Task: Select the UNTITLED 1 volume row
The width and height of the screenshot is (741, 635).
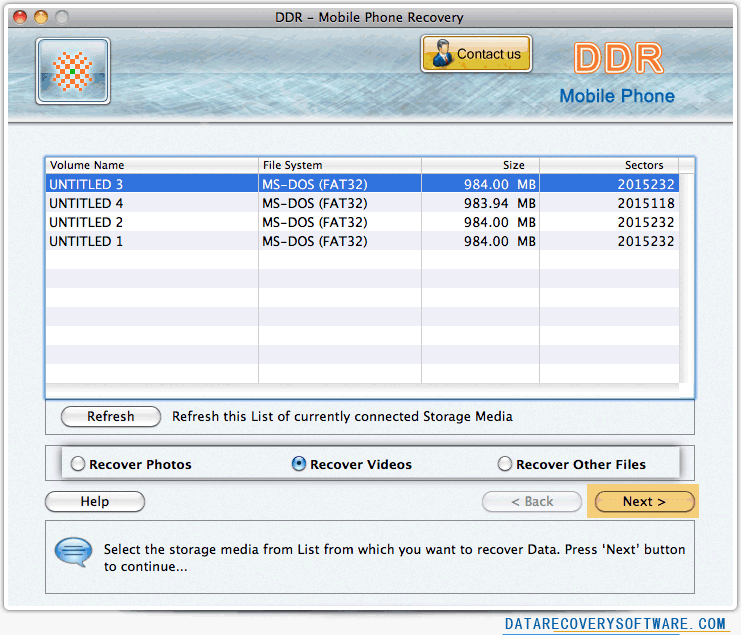Action: click(150, 241)
